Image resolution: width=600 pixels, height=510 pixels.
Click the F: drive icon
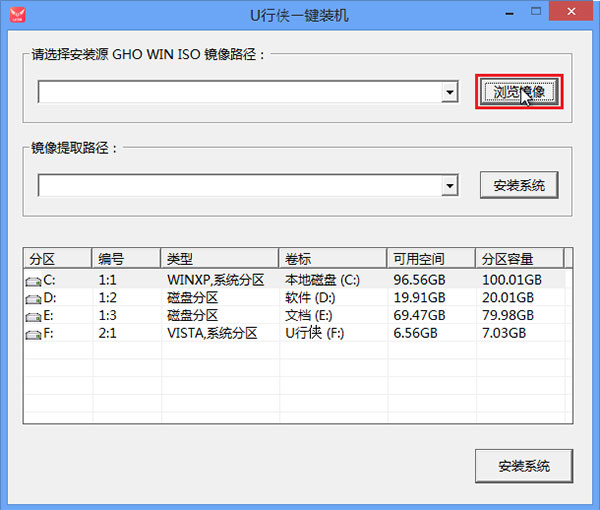[33, 335]
